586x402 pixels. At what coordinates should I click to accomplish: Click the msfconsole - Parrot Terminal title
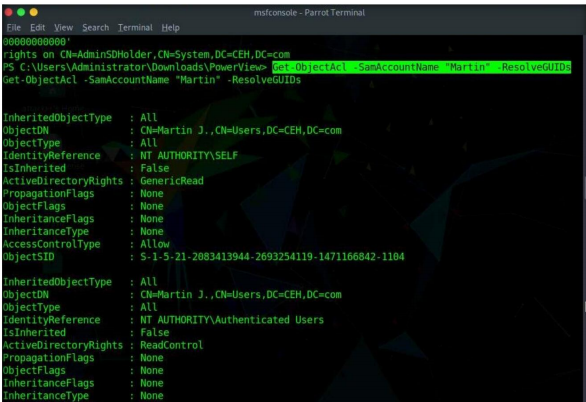click(309, 13)
